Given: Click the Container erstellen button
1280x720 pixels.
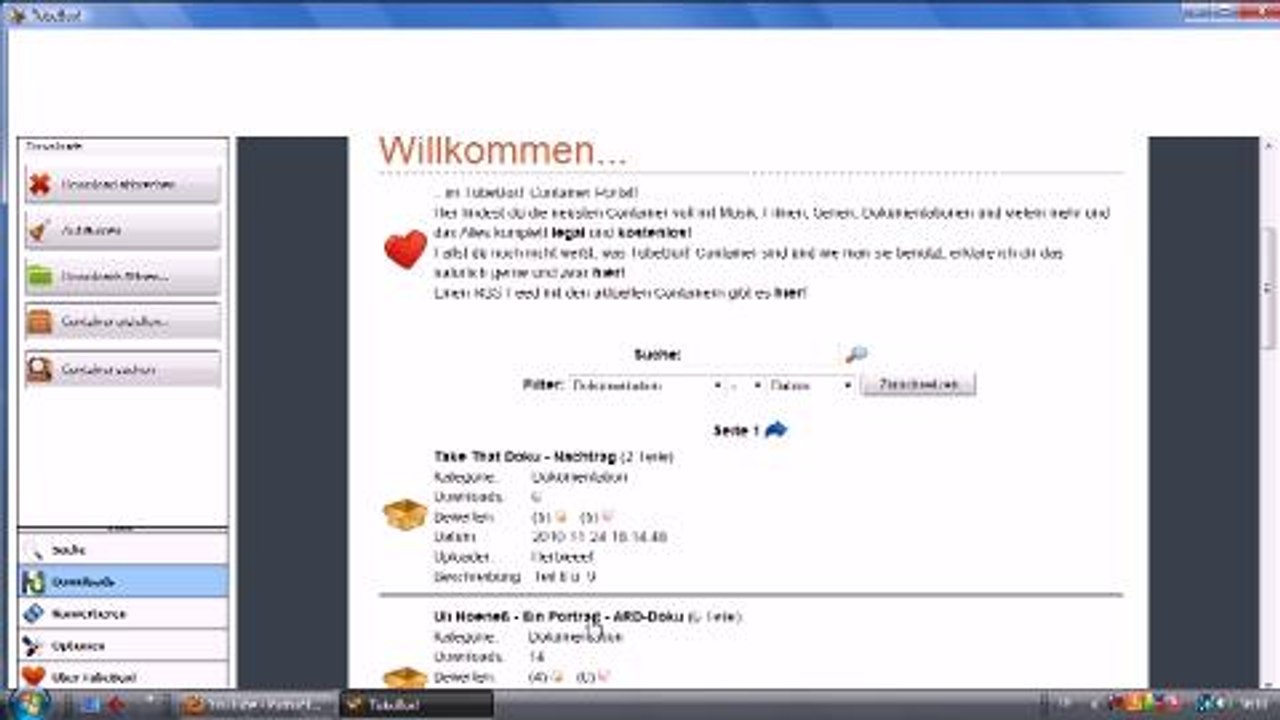Looking at the screenshot, I should (122, 322).
